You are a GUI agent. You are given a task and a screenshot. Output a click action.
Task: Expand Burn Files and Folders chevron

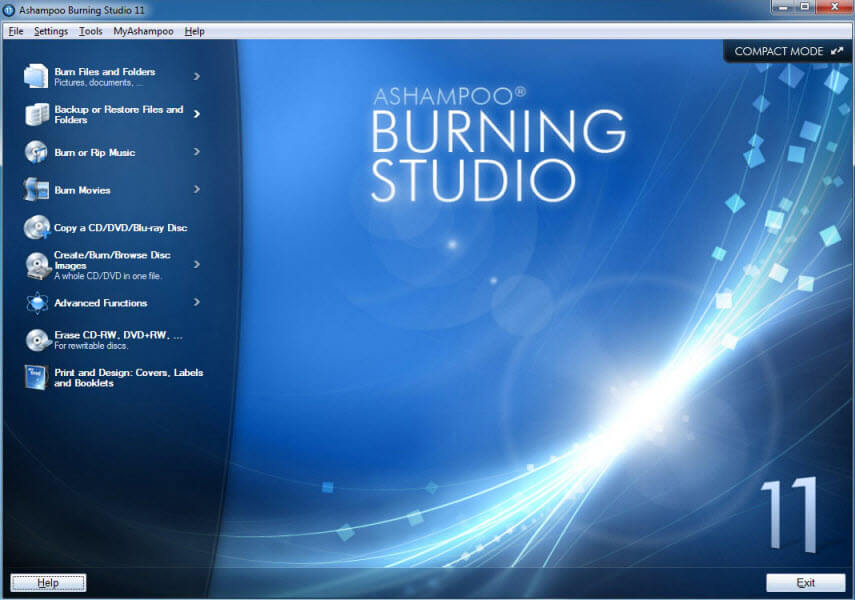(x=197, y=76)
